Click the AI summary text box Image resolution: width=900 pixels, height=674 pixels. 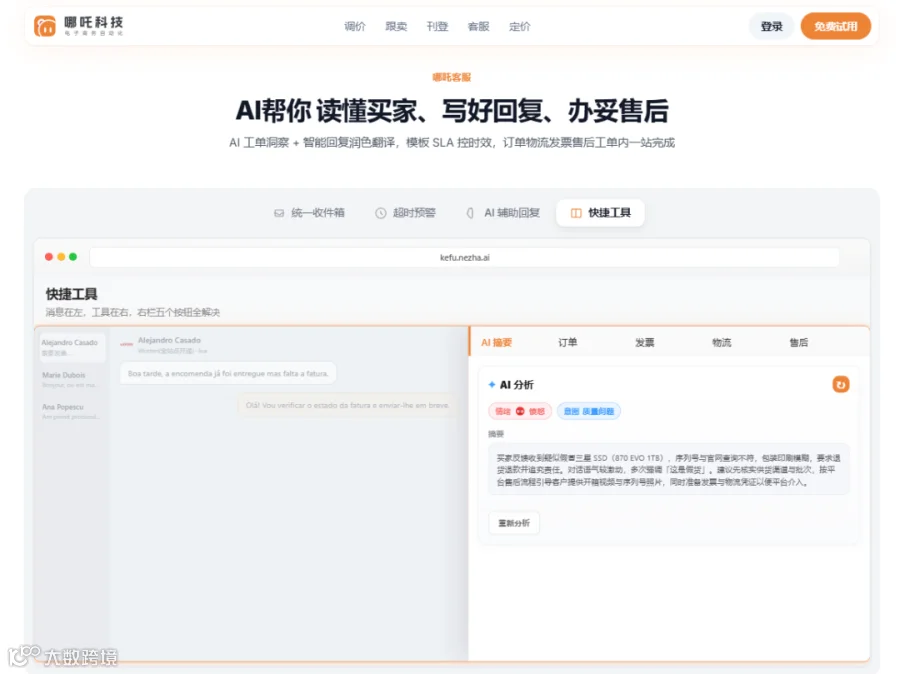tap(669, 470)
